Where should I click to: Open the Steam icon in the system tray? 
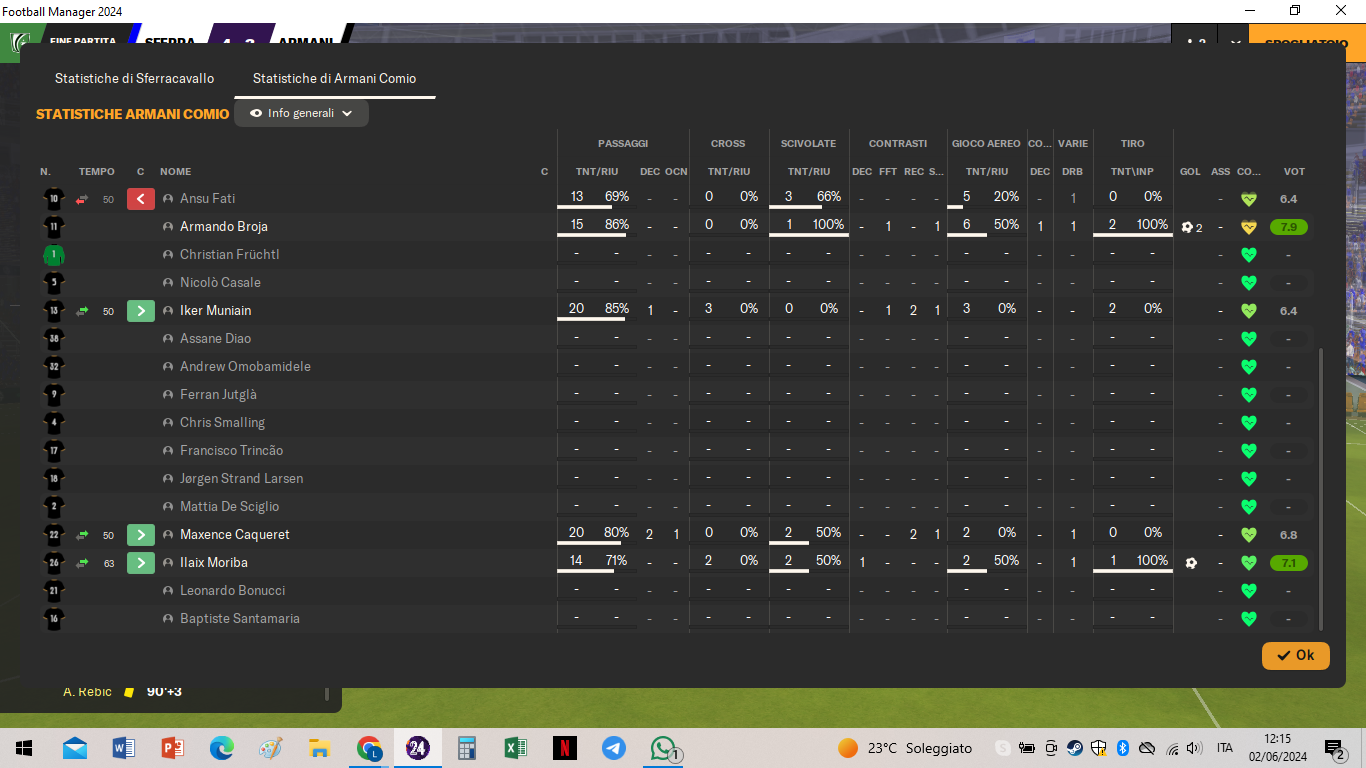click(x=1074, y=748)
